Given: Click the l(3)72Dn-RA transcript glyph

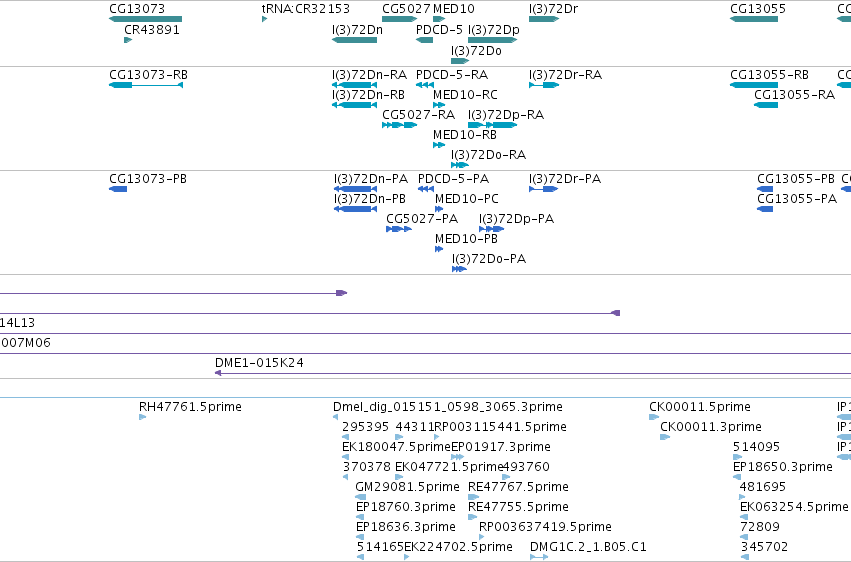Looking at the screenshot, I should [354, 85].
